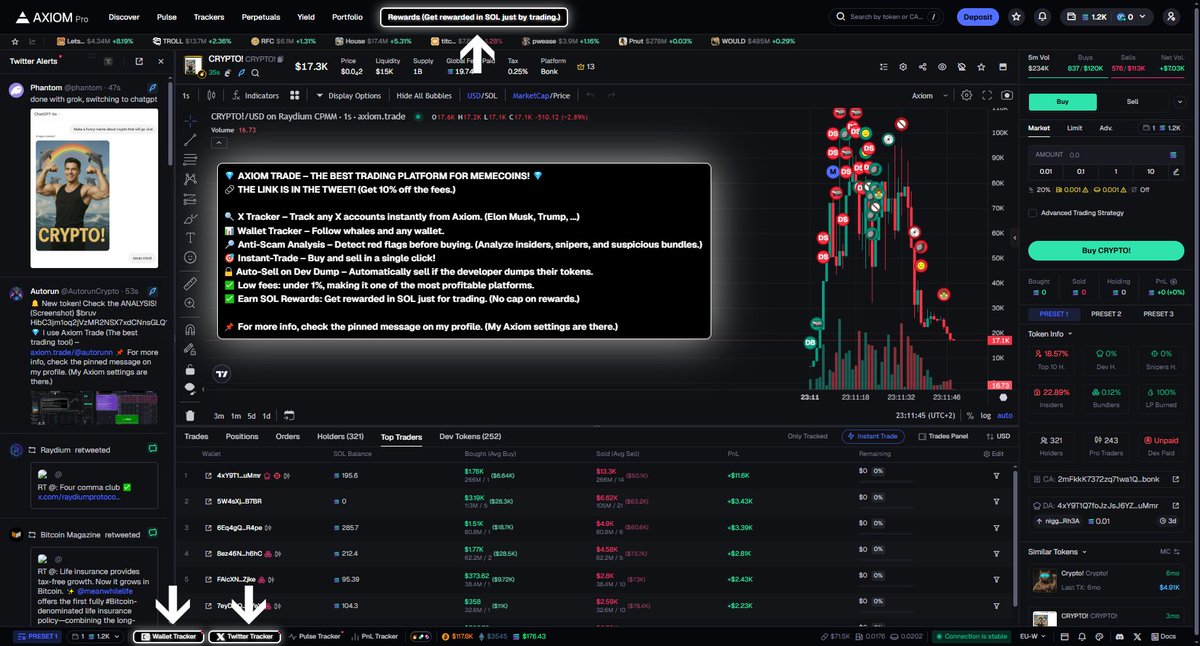Viewport: 1200px width, 646px height.
Task: Click the AMOUNT input field
Action: [x=1106, y=155]
